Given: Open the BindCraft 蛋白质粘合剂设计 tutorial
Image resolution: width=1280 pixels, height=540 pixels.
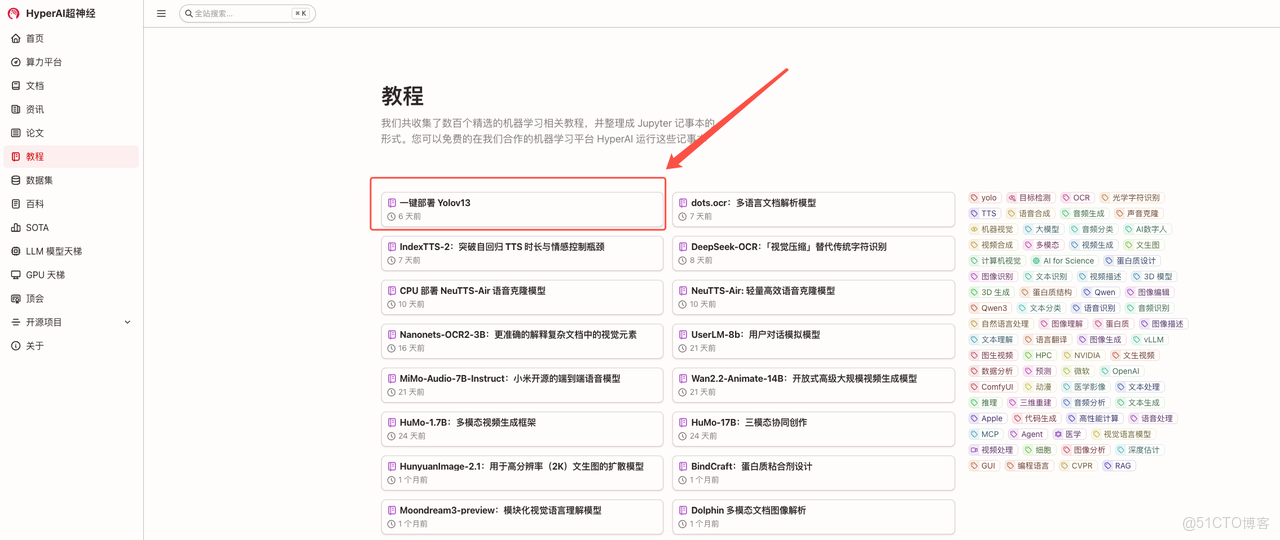Looking at the screenshot, I should click(x=813, y=473).
